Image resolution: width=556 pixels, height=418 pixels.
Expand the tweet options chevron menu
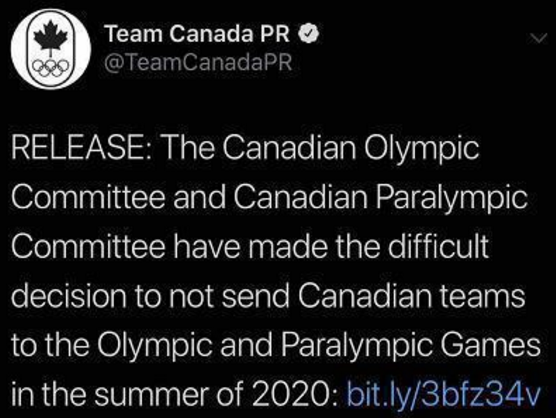pos(538,38)
